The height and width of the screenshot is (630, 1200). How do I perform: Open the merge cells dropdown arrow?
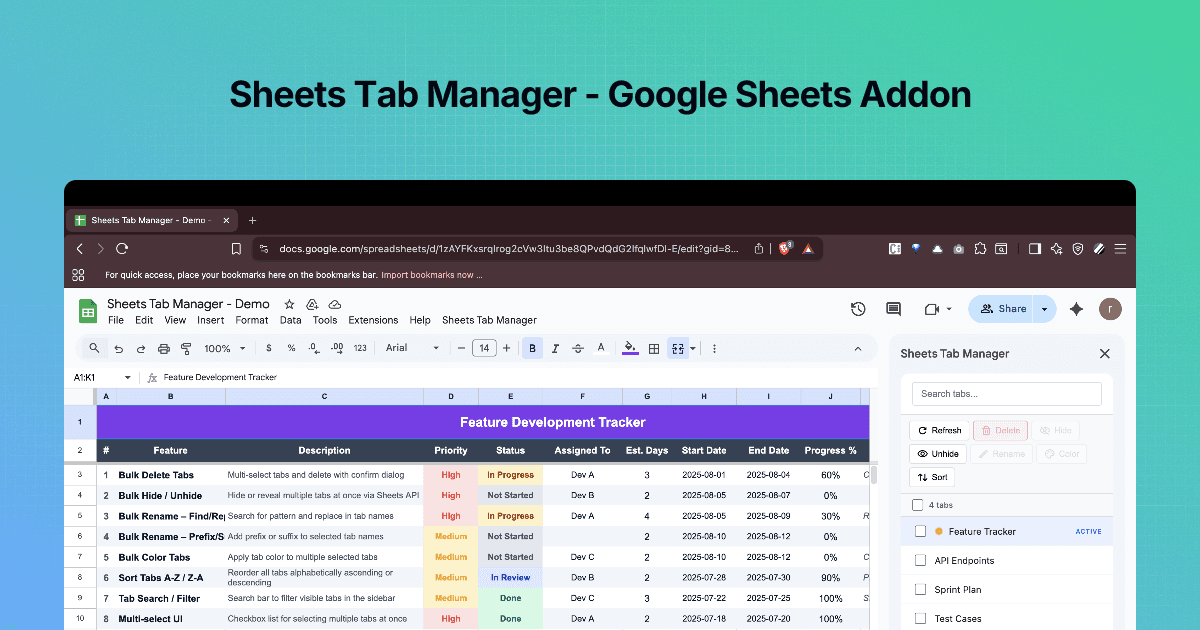pyautogui.click(x=692, y=349)
